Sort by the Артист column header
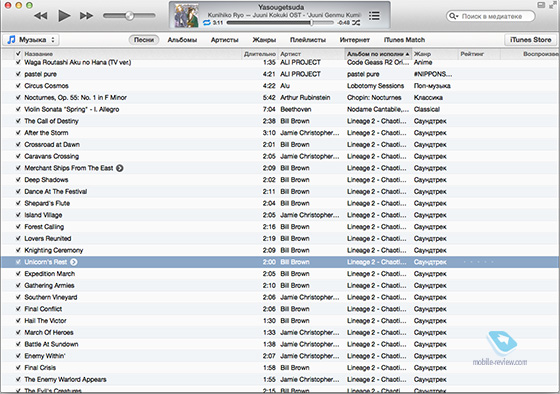Viewport: 560px width, 394px height. pyautogui.click(x=311, y=54)
